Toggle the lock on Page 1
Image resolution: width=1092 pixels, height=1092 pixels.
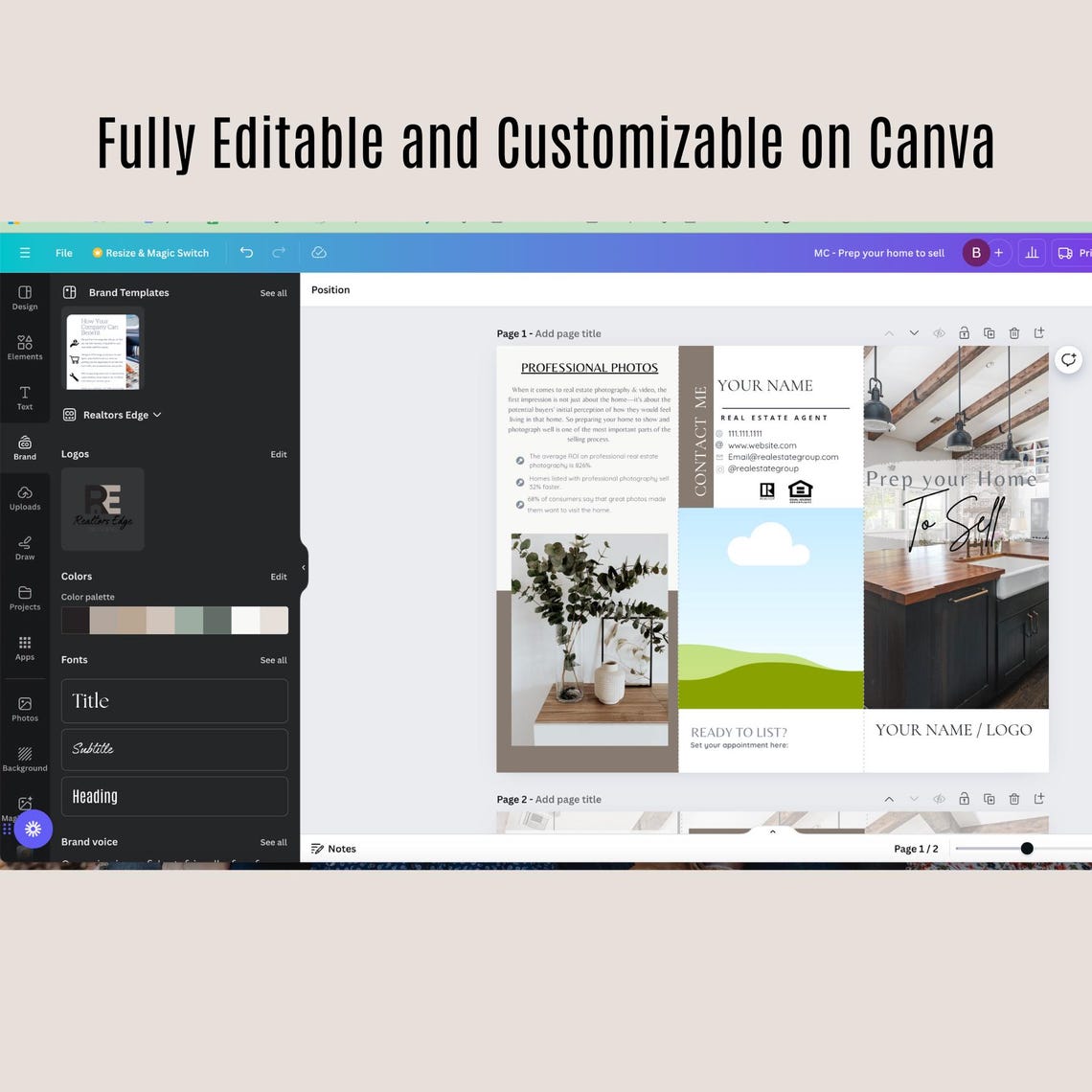(x=964, y=333)
